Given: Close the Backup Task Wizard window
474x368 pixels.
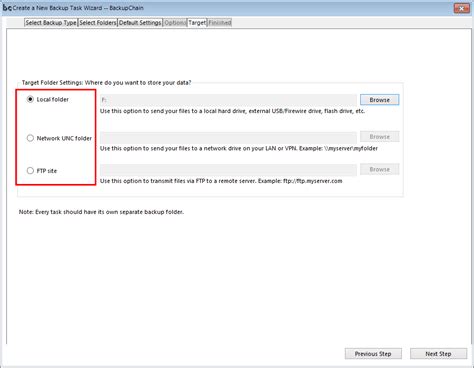Looking at the screenshot, I should [461, 8].
